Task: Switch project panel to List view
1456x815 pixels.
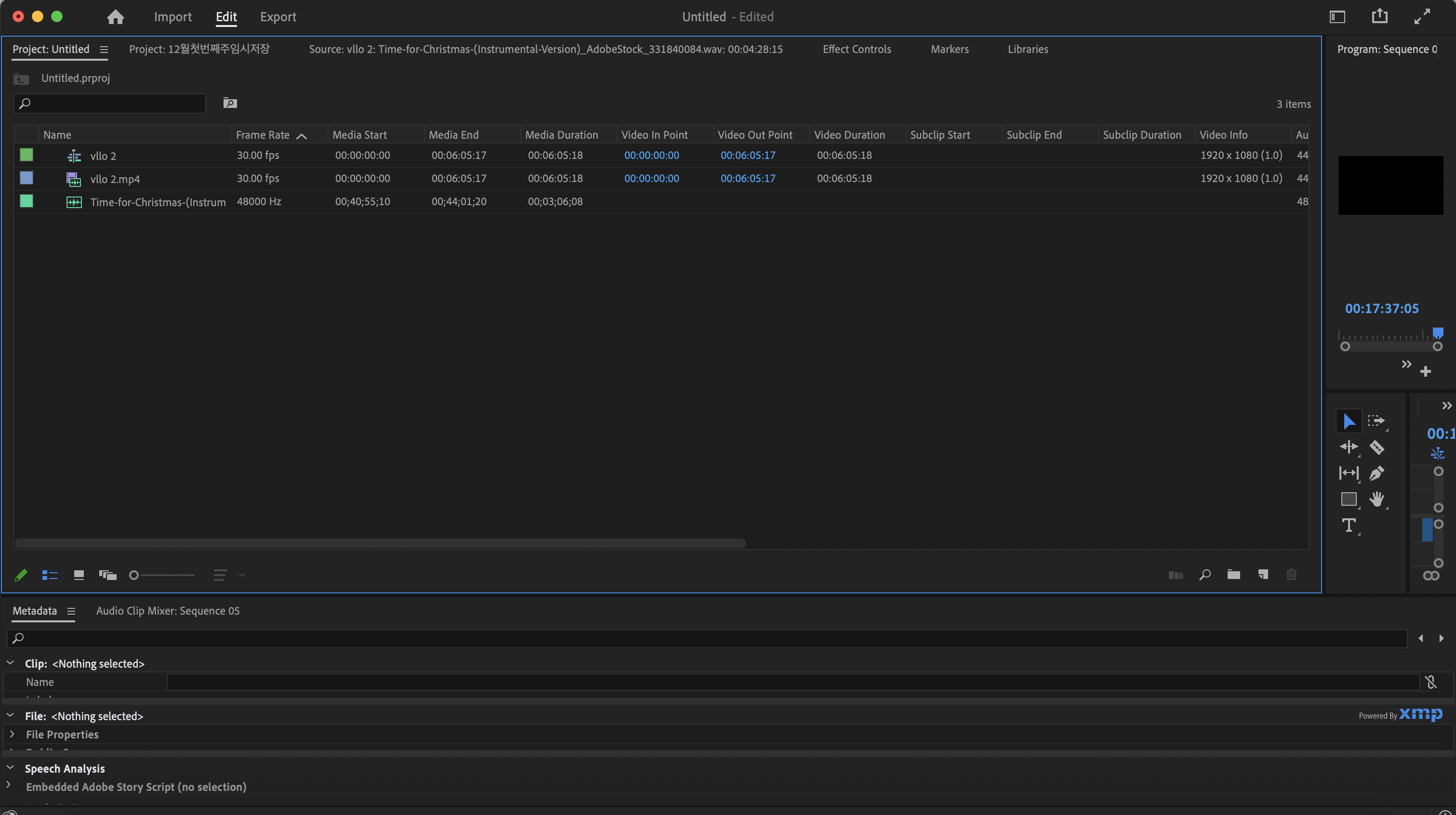Action: (x=50, y=575)
